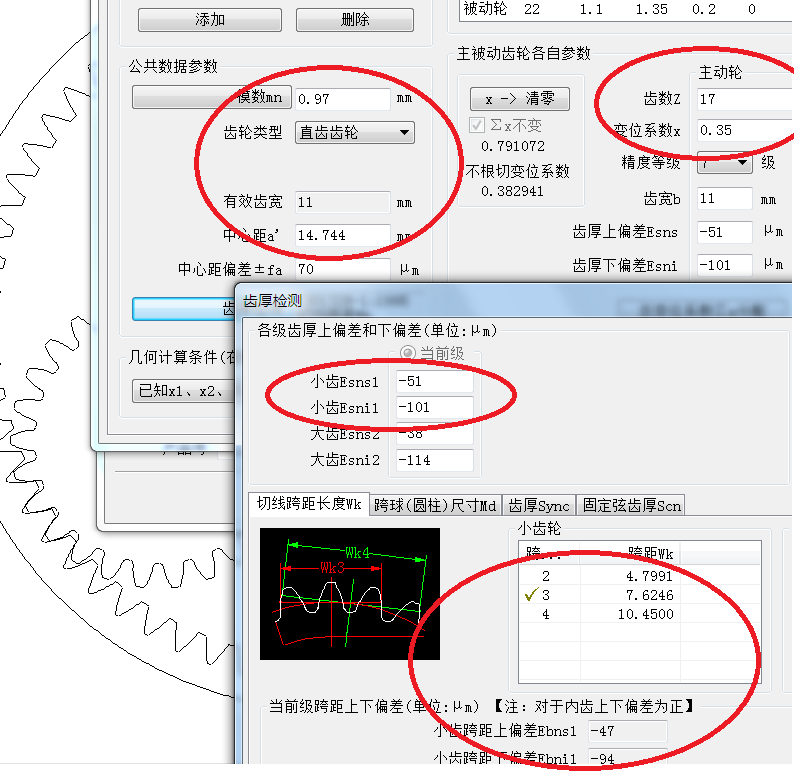Viewport: 794px width, 773px height.
Task: Select the 当前级 radio button
Action: (x=408, y=353)
